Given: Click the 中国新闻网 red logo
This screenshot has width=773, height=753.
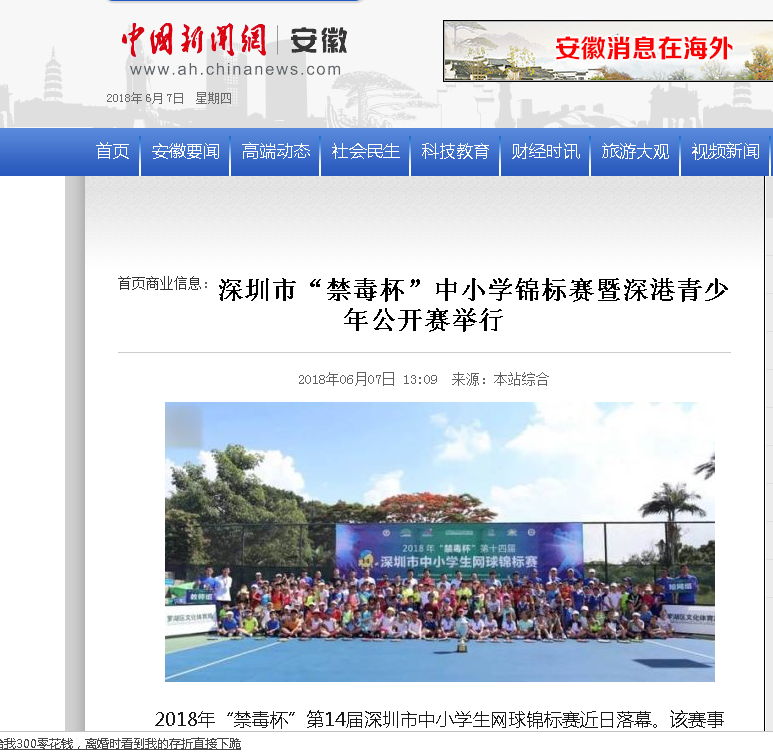Looking at the screenshot, I should coord(193,40).
